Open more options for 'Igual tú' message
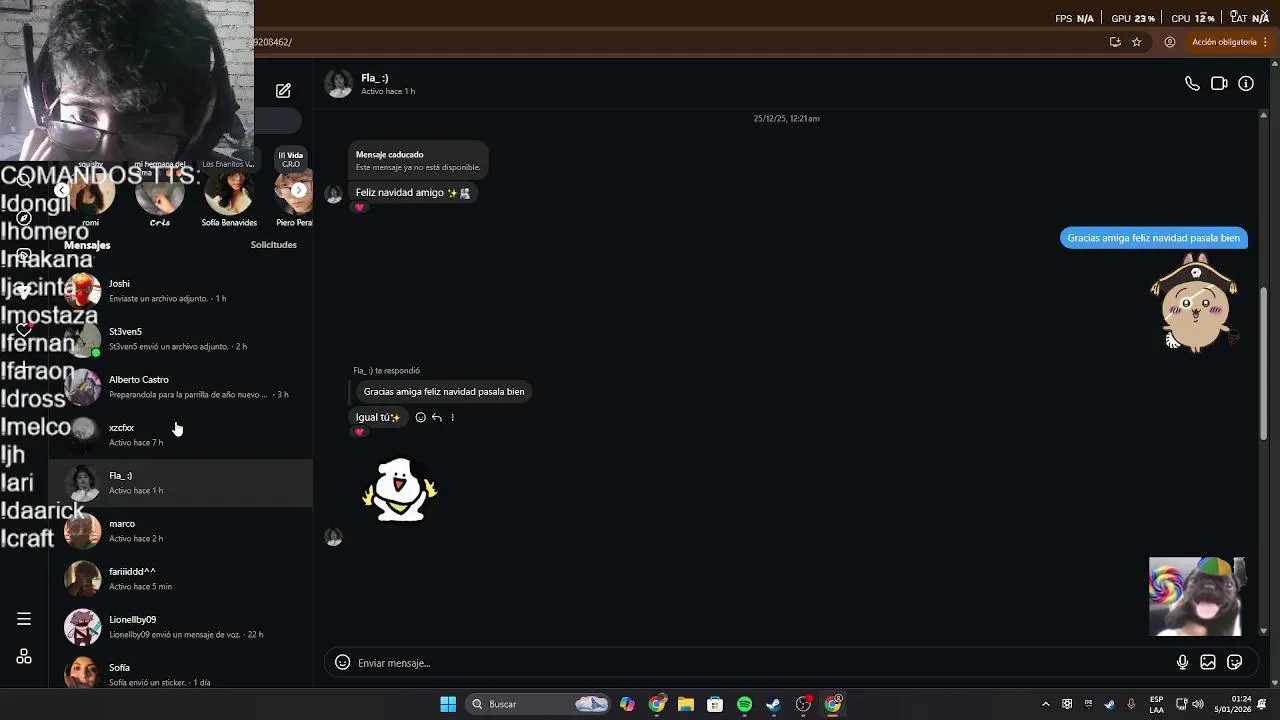Screen dimensions: 1280x720 click(x=452, y=417)
